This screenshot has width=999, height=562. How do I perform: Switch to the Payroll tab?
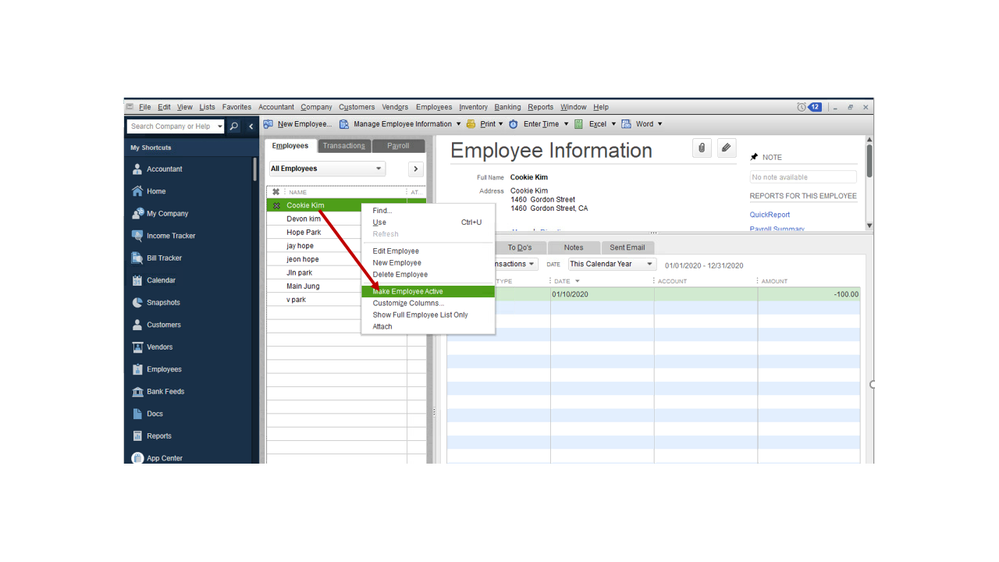pos(398,146)
